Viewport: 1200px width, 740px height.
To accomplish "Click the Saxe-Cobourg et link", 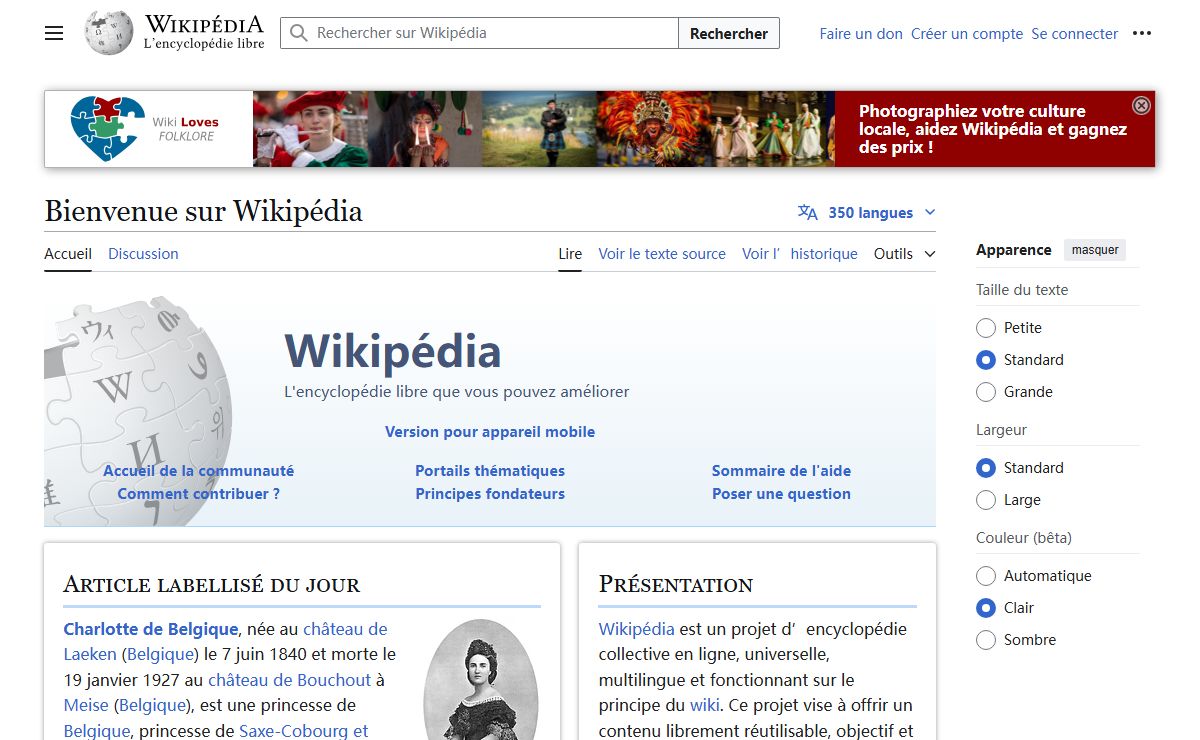I will pos(303,731).
